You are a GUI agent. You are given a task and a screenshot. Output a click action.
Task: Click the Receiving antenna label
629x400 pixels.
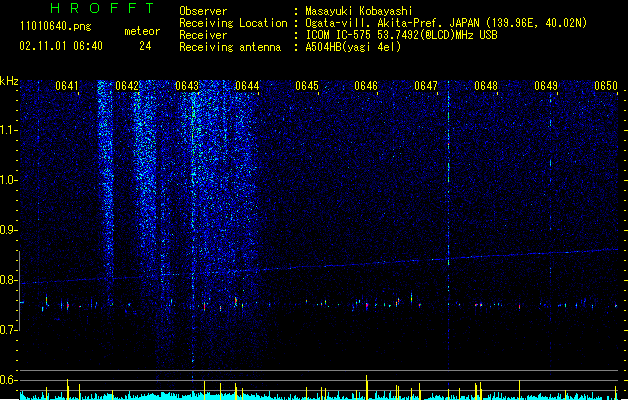click(230, 47)
